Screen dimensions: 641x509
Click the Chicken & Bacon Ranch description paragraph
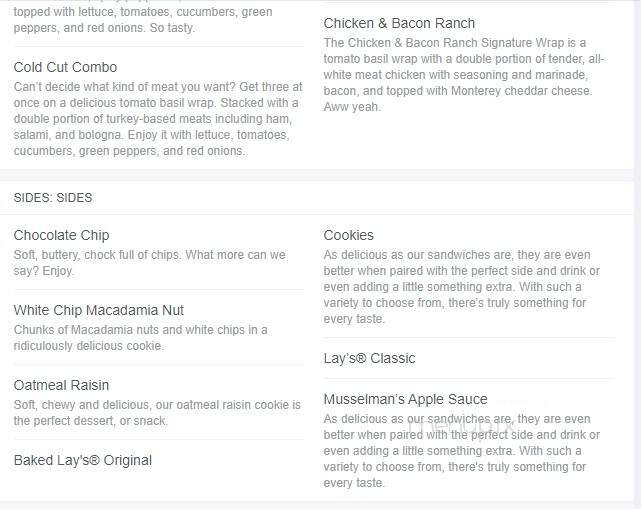point(458,75)
